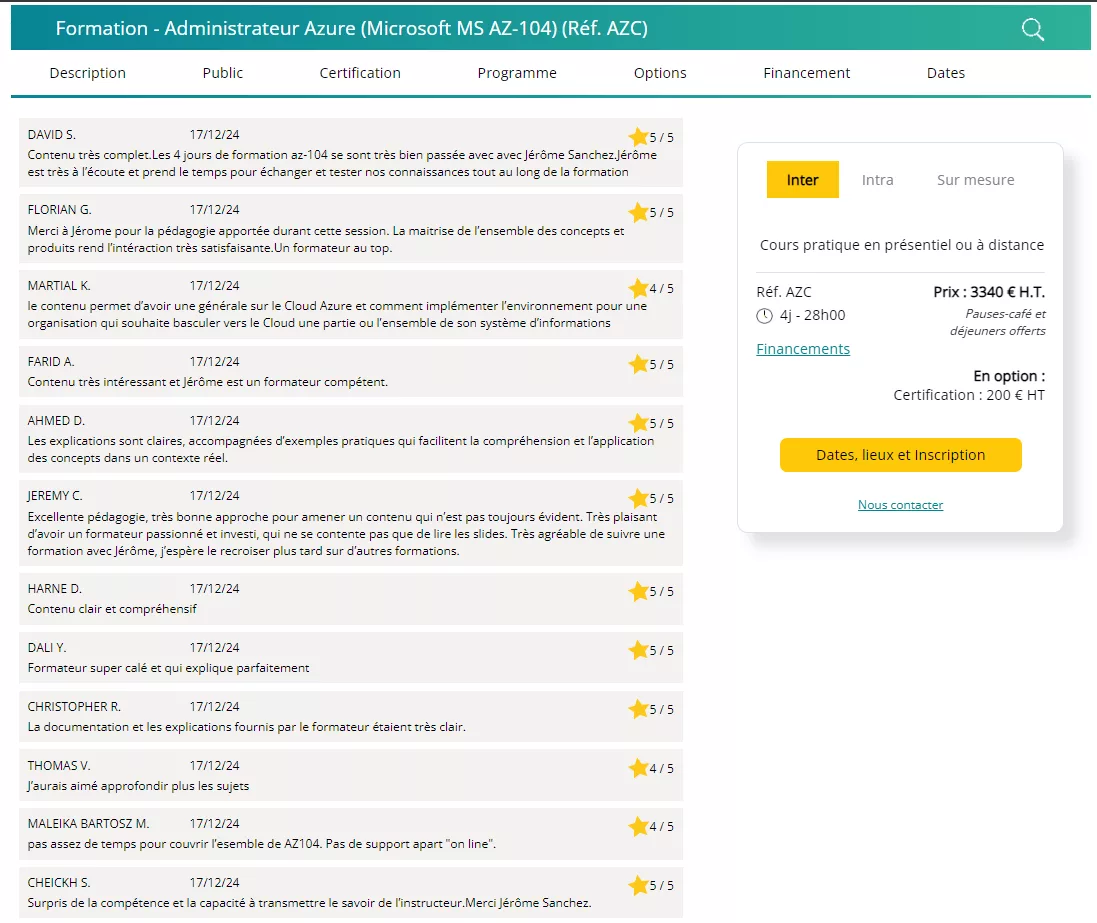Click the reviewer name DAVID S.

tap(52, 134)
